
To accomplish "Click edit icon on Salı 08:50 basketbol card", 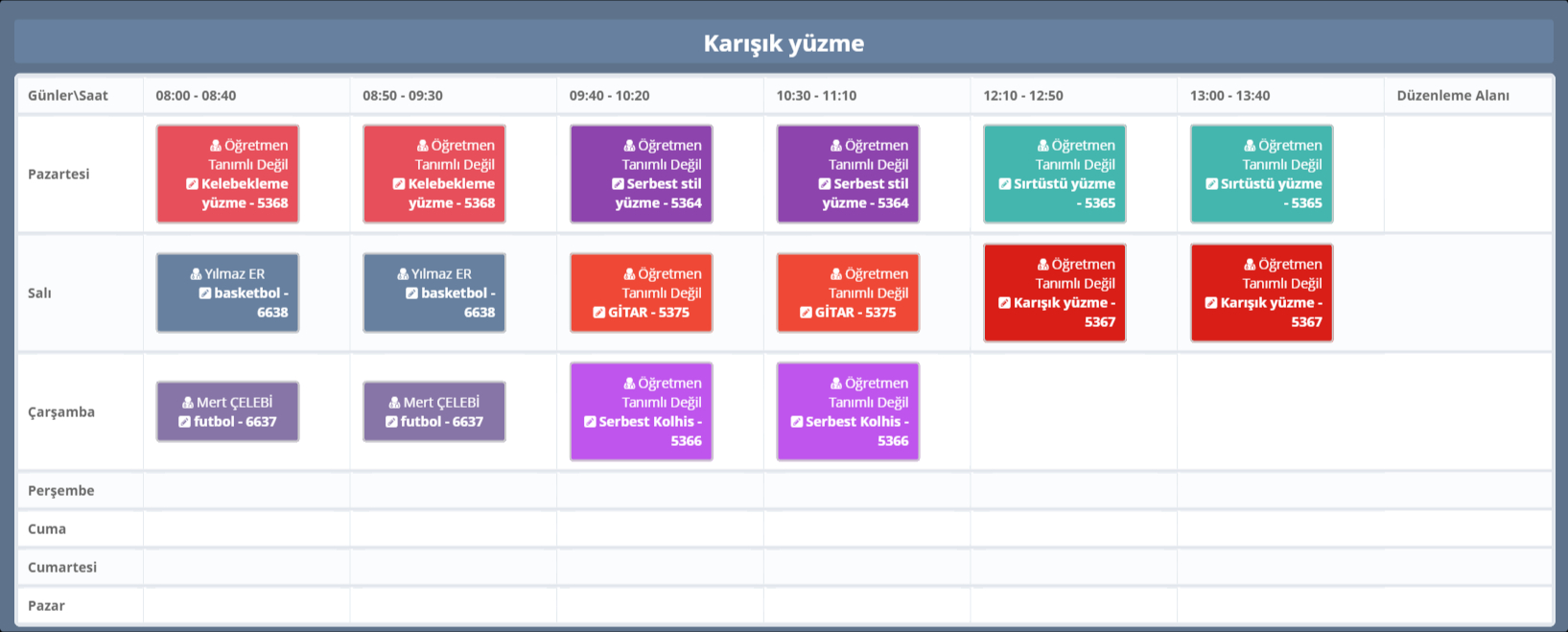I will click(411, 293).
